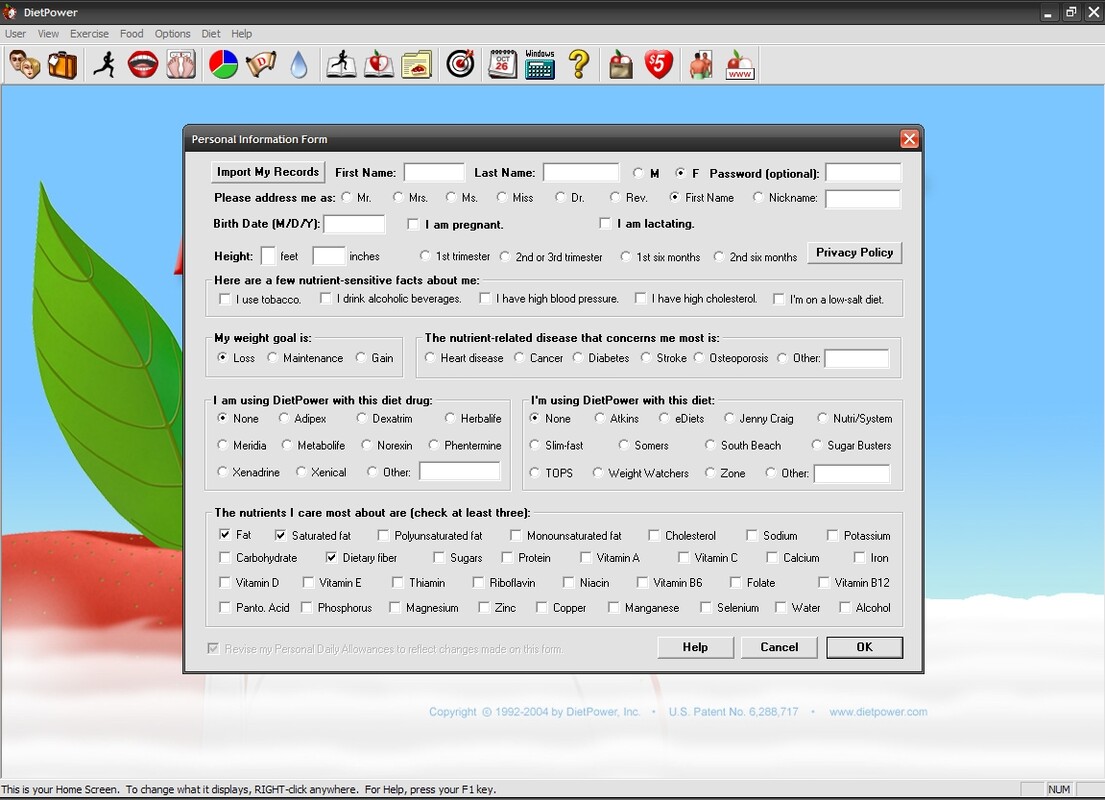Open the Diet menu
This screenshot has height=800, width=1105.
tap(211, 34)
